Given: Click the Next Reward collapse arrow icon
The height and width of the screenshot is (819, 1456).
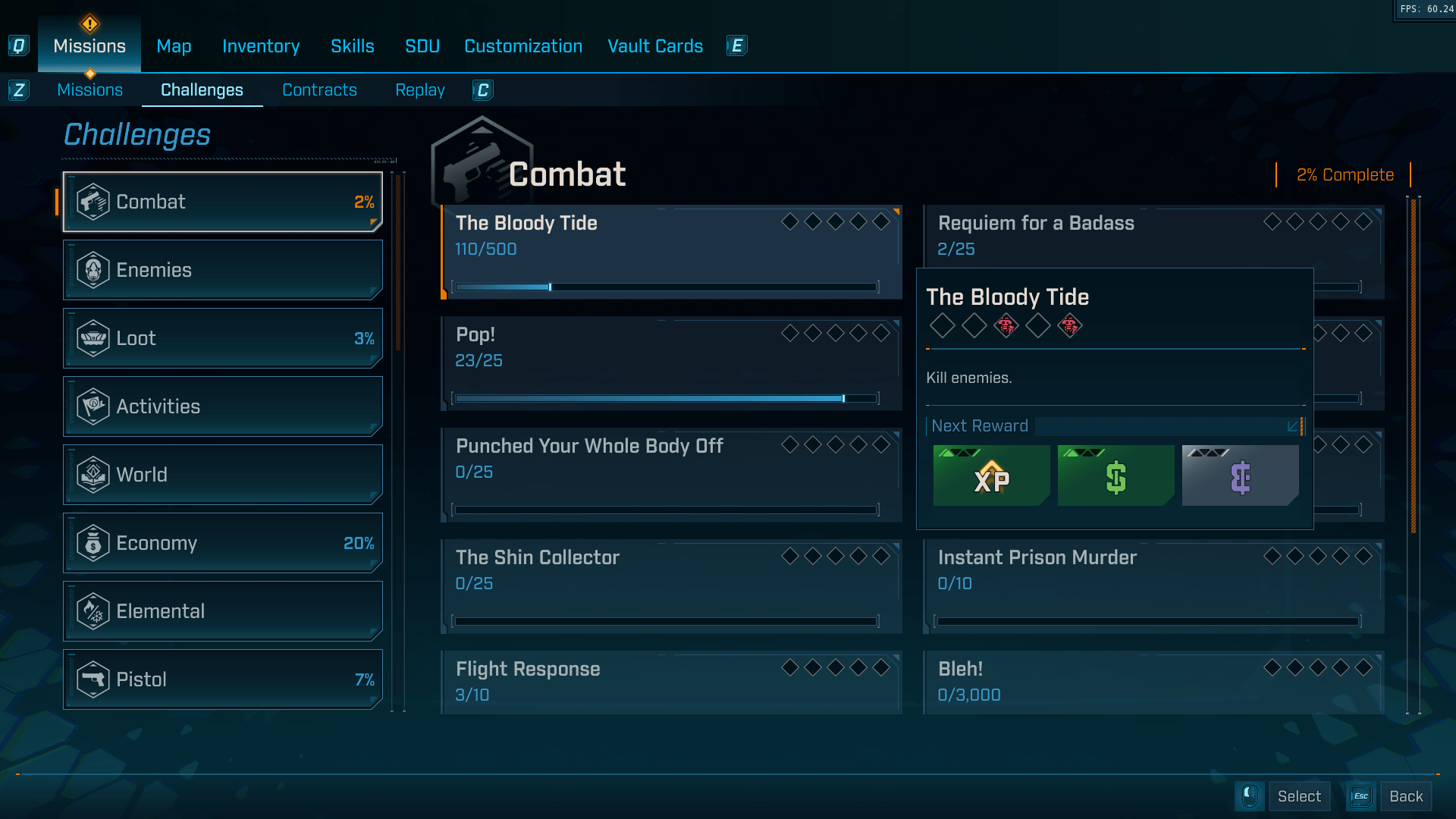Looking at the screenshot, I should click(x=1293, y=426).
